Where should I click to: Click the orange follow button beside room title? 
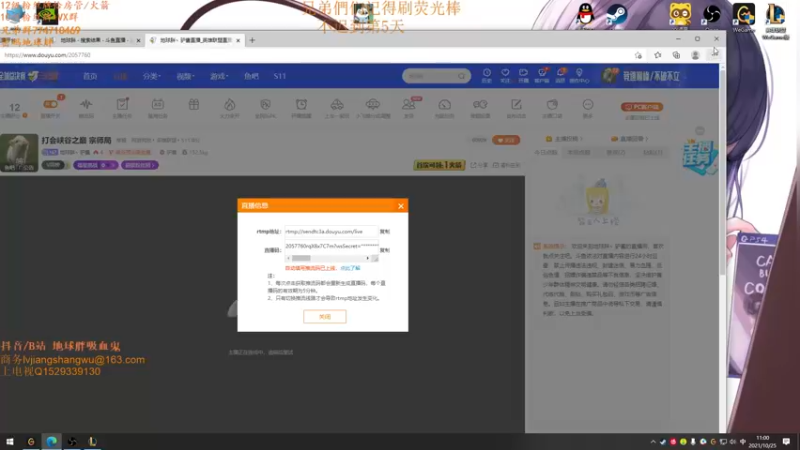pos(506,140)
